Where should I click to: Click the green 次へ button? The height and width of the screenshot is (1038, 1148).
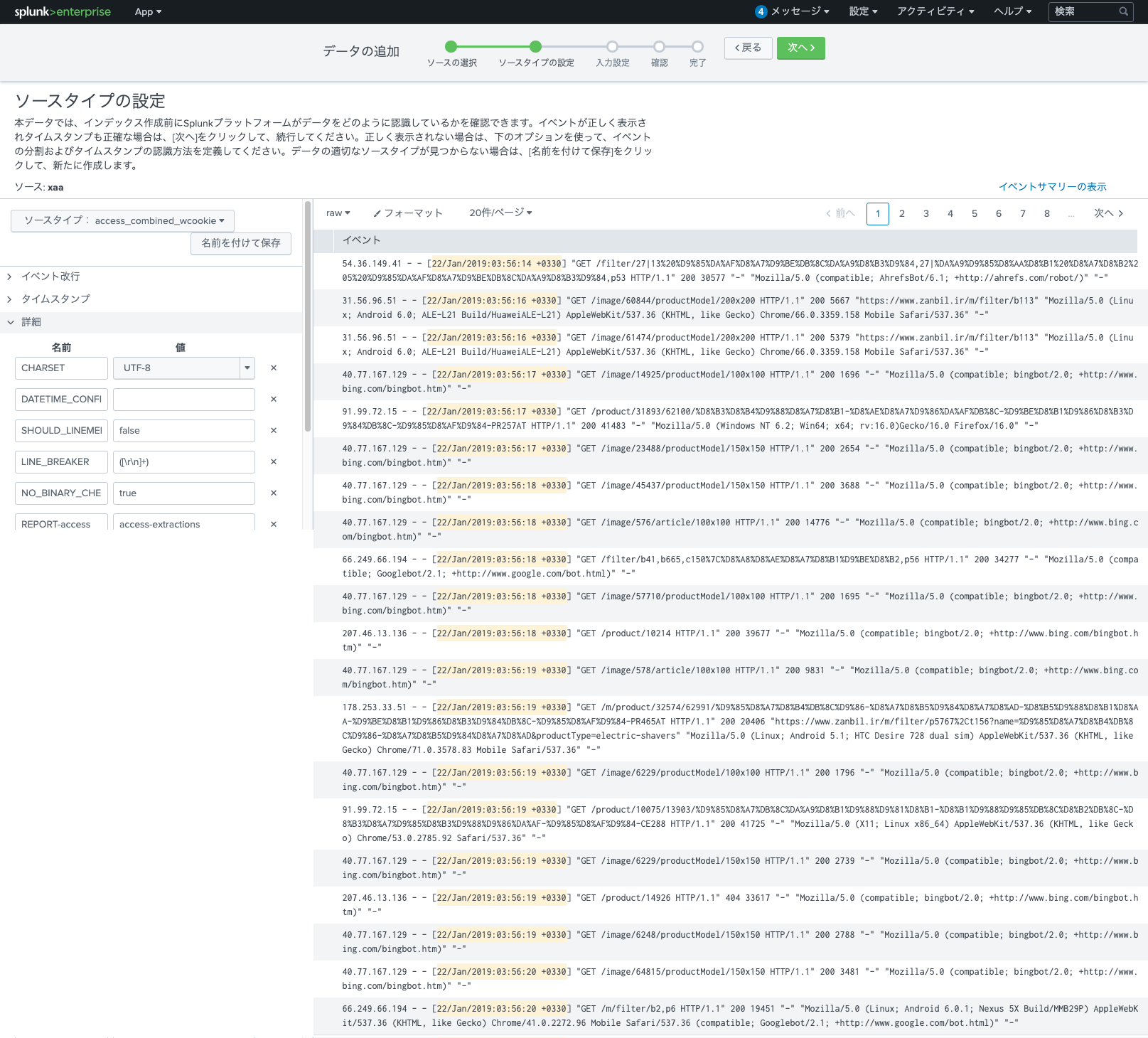[801, 48]
